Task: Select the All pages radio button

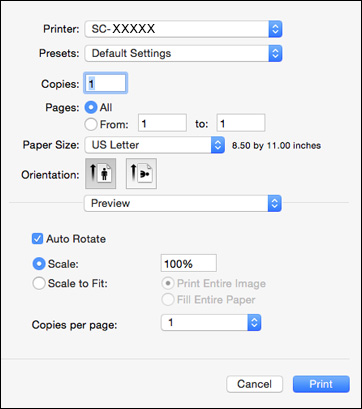Action: (91, 108)
